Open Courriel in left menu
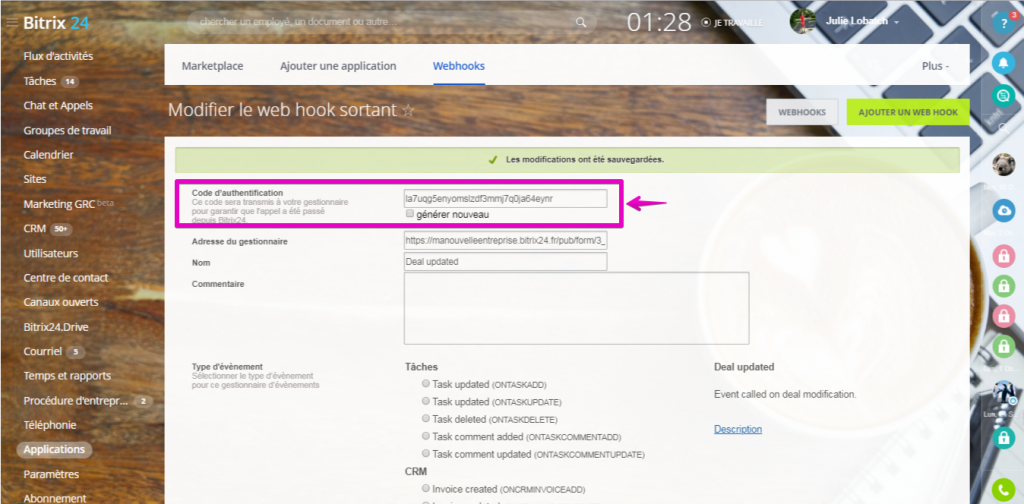1024x504 pixels. pyautogui.click(x=42, y=351)
